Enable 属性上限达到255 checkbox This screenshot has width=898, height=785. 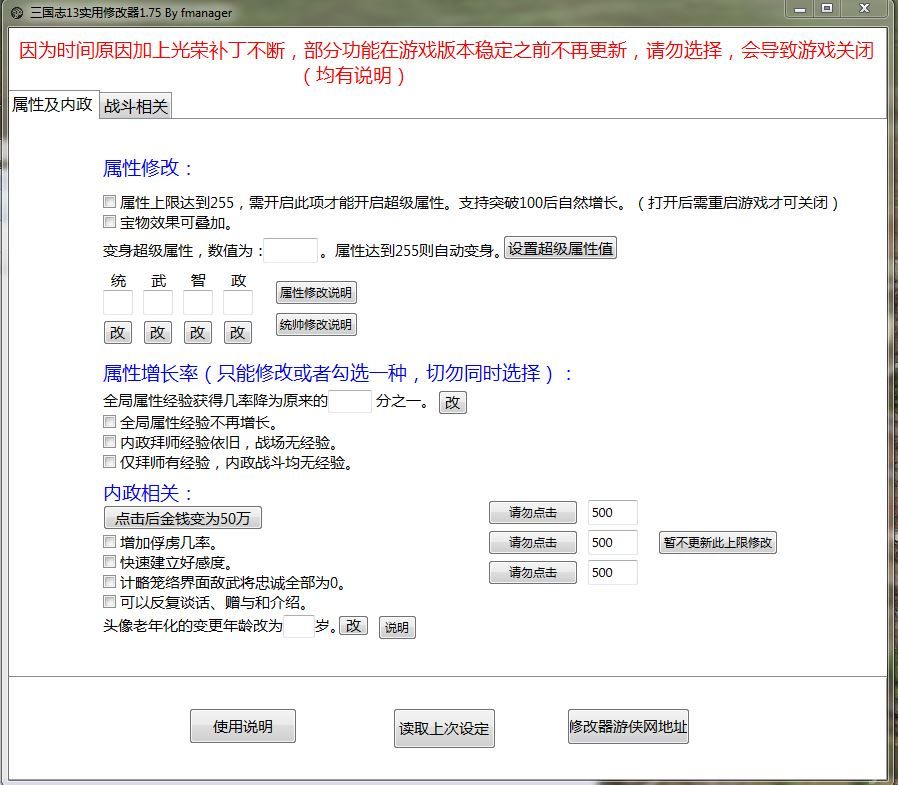click(x=110, y=202)
